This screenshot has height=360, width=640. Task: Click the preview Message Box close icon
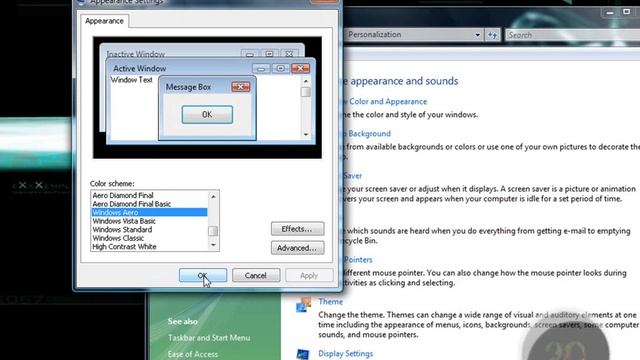240,87
